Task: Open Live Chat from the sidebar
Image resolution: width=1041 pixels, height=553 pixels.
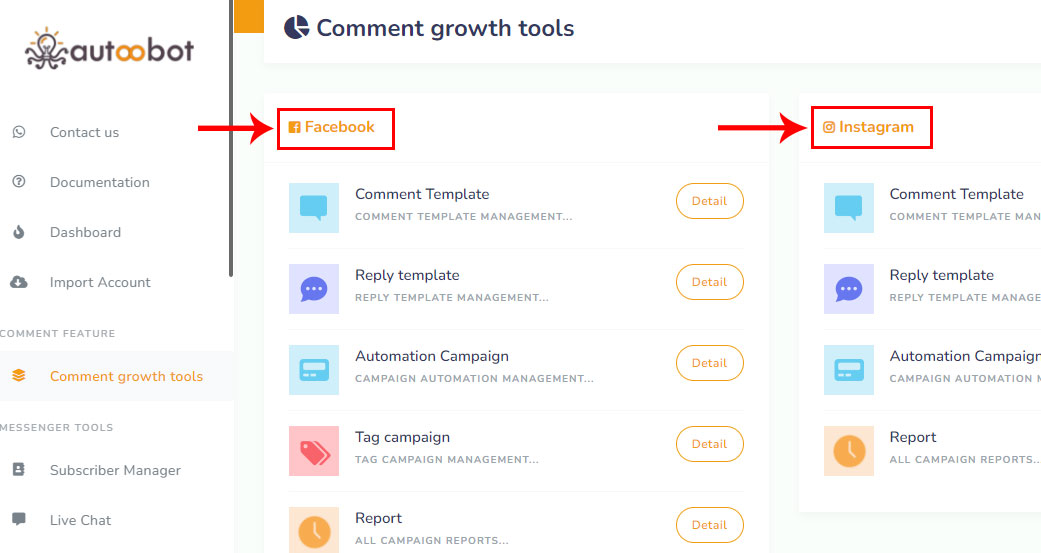Action: pos(80,520)
